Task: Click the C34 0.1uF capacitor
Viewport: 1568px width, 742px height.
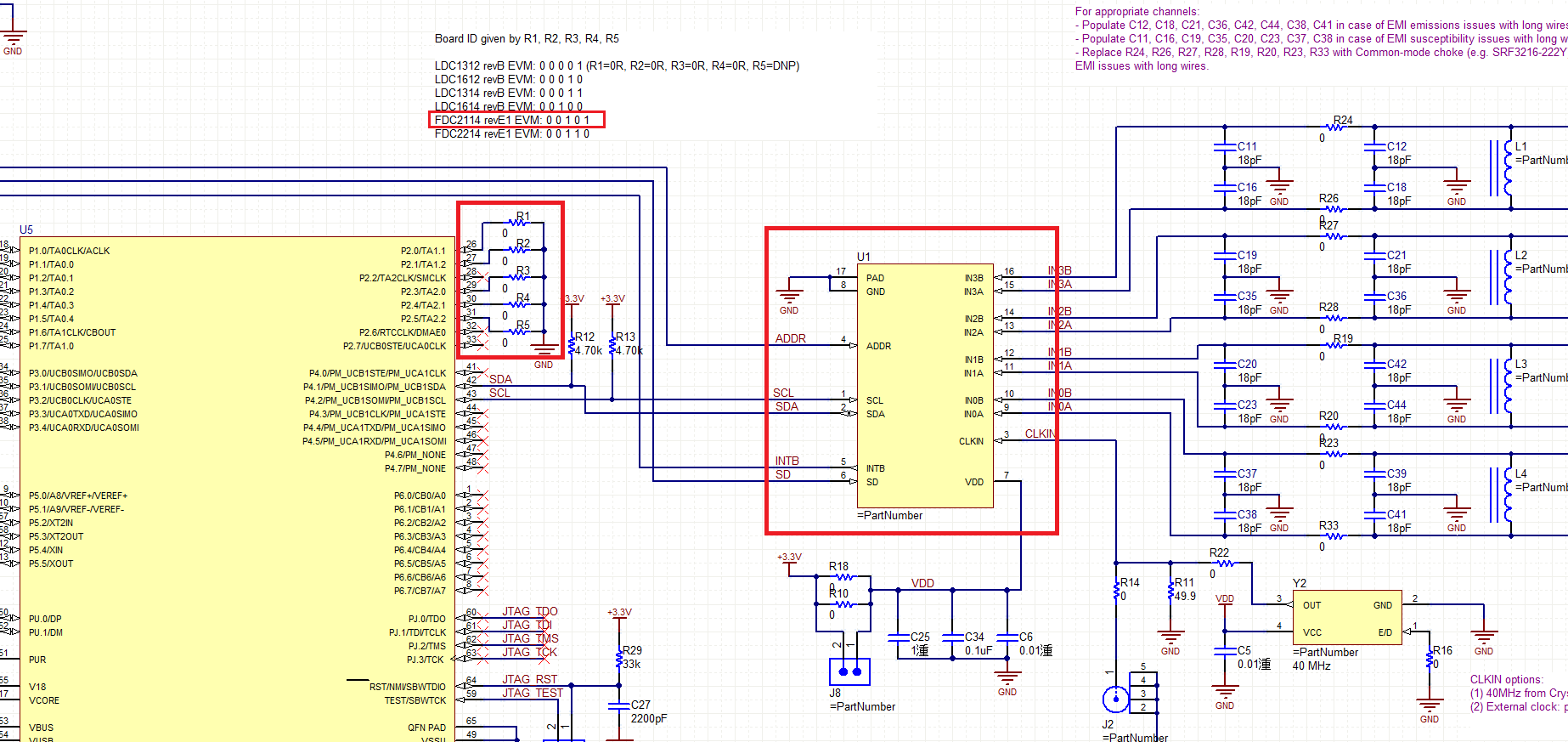Action: coord(953,637)
